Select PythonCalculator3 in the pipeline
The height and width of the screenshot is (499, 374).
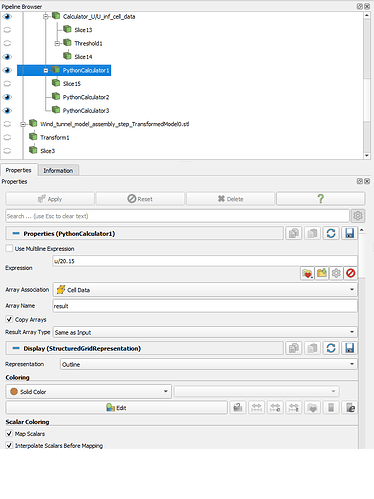pos(86,111)
